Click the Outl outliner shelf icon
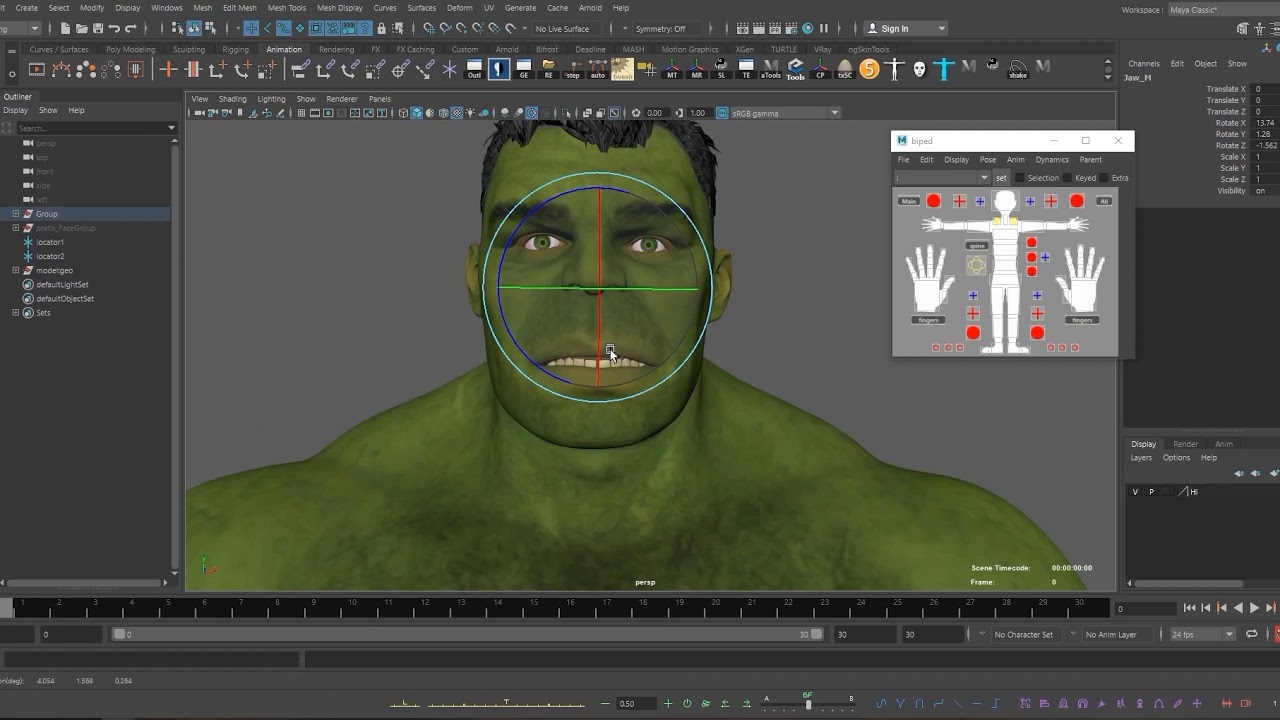1280x720 pixels. tap(474, 68)
